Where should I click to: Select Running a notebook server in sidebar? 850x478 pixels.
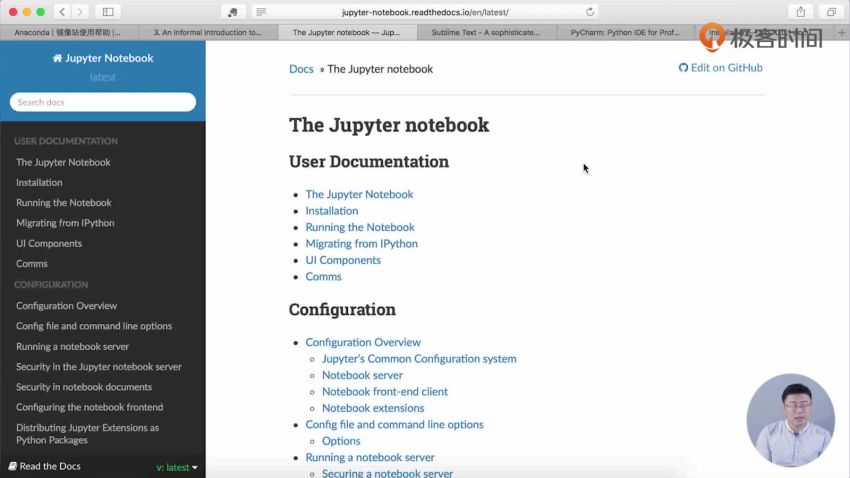point(72,346)
